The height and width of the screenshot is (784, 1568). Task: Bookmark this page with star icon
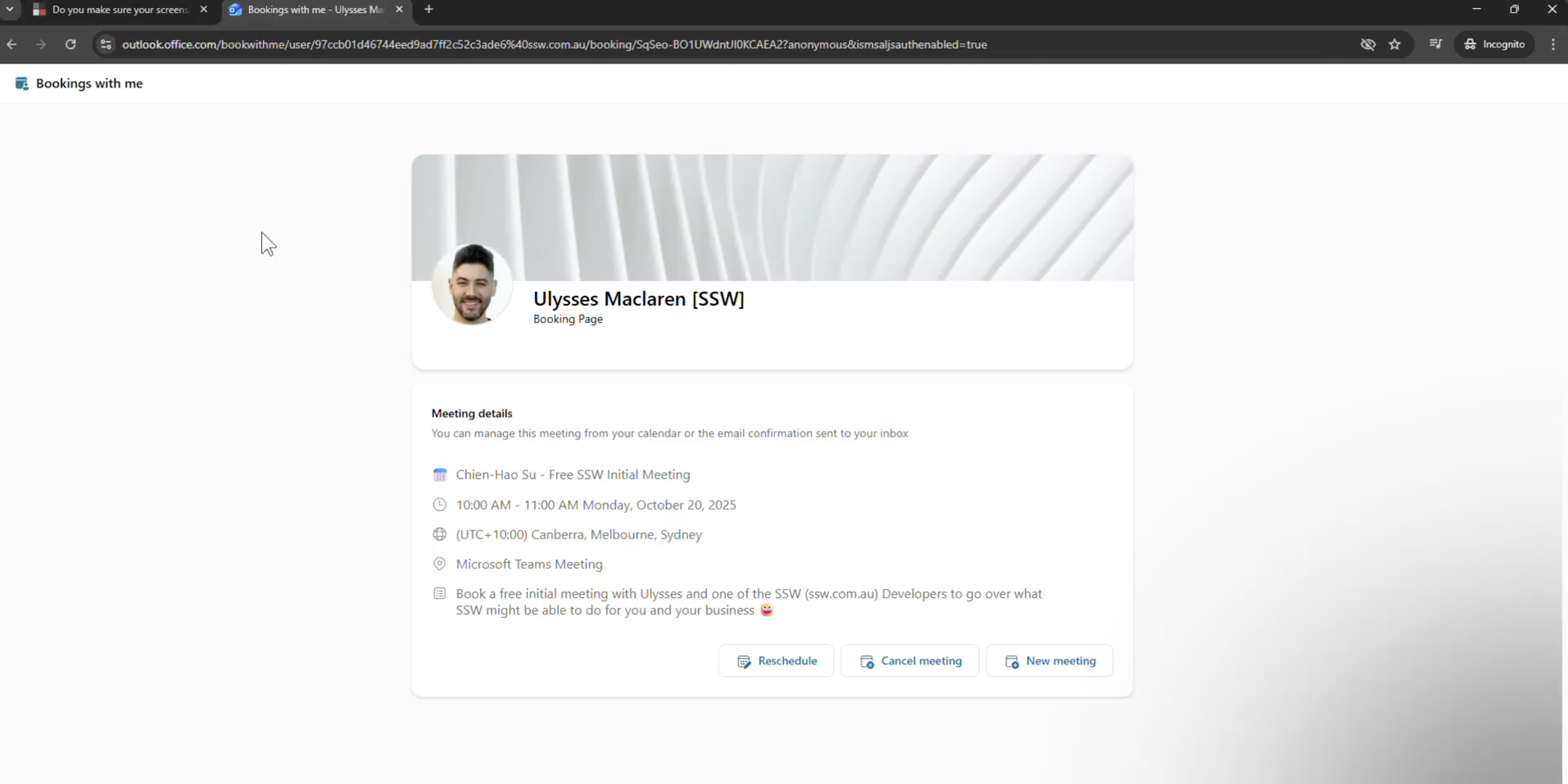point(1394,45)
